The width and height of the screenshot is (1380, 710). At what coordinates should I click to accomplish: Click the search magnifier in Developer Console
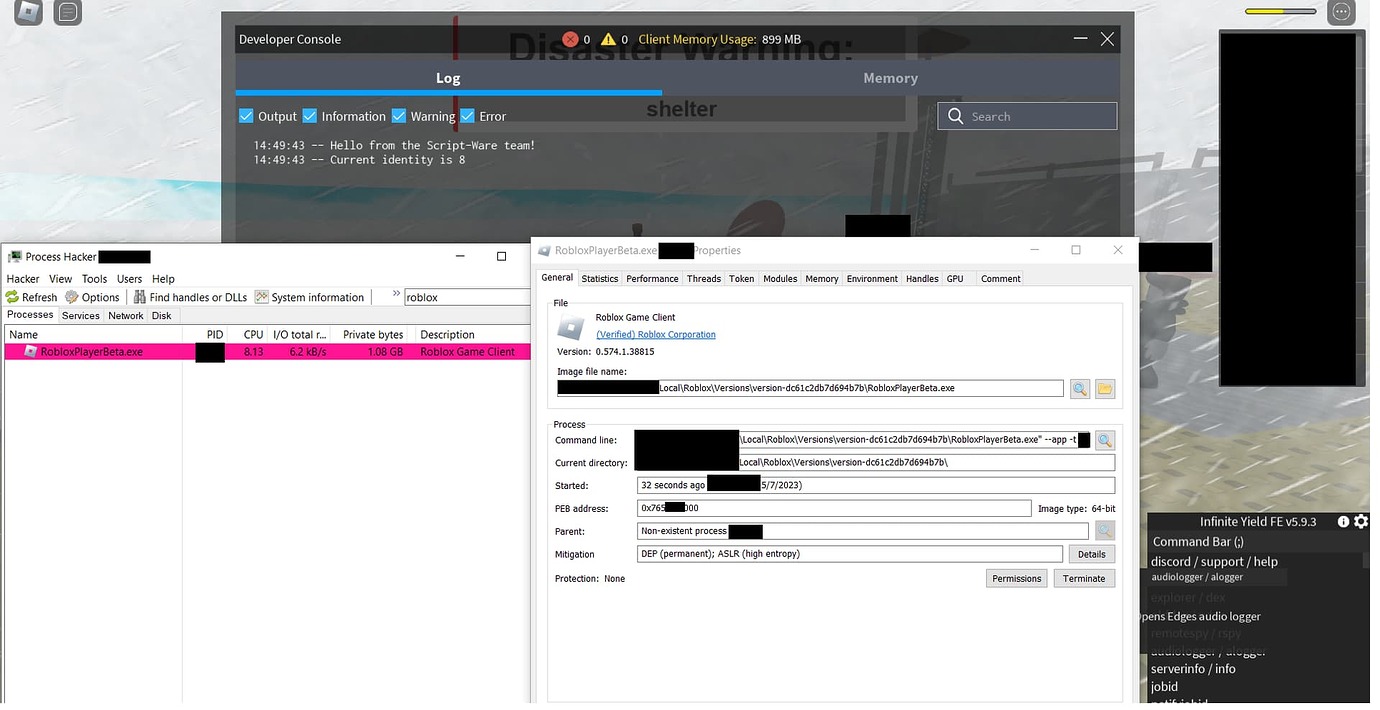point(955,116)
